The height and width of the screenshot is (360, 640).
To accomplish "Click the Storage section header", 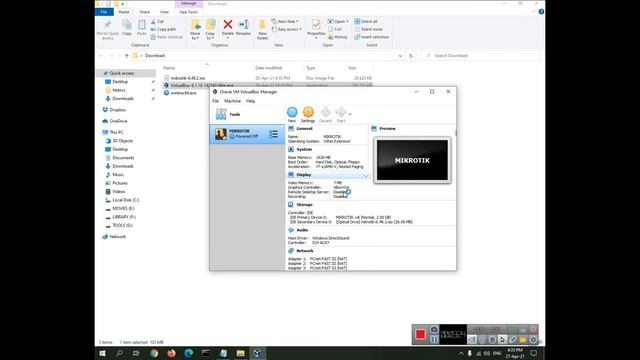I will point(304,204).
